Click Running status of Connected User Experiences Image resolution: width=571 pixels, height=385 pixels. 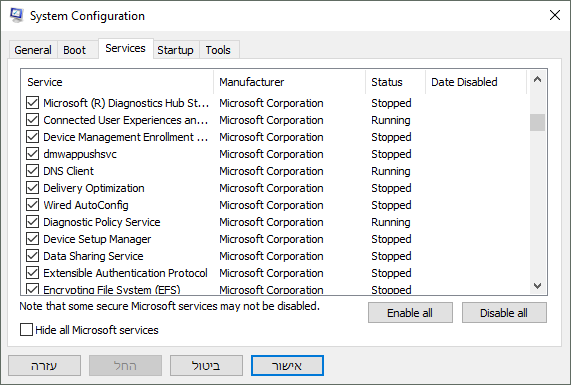391,120
